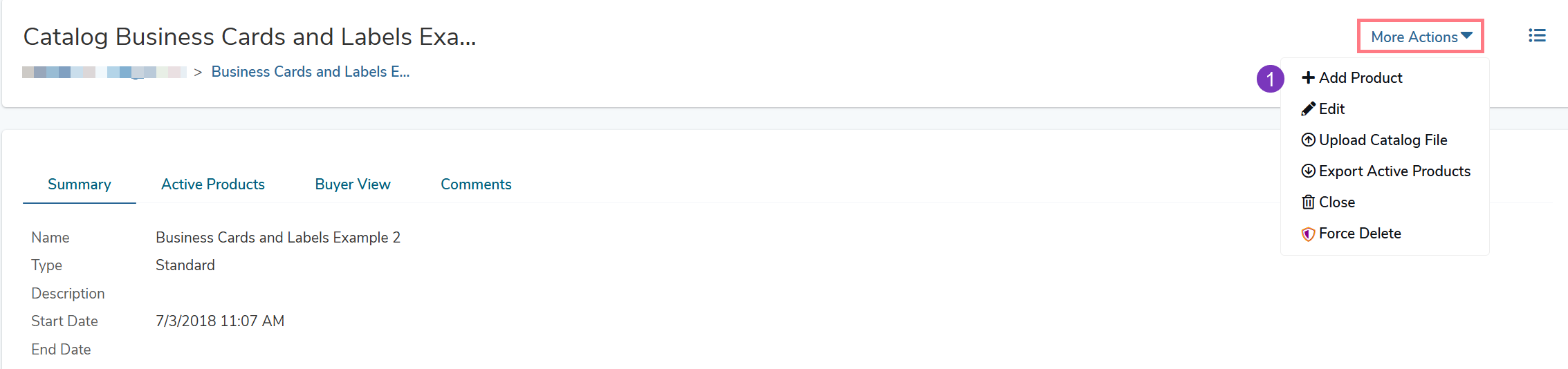Screen dimensions: 1568x369
Task: Switch to the Summary tab
Action: (x=80, y=184)
